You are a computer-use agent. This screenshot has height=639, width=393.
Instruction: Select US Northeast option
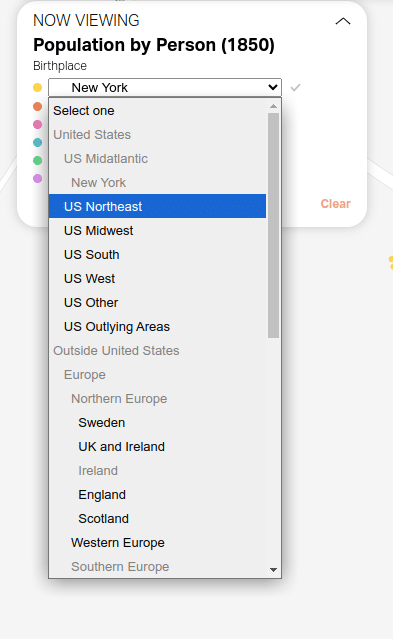point(157,206)
